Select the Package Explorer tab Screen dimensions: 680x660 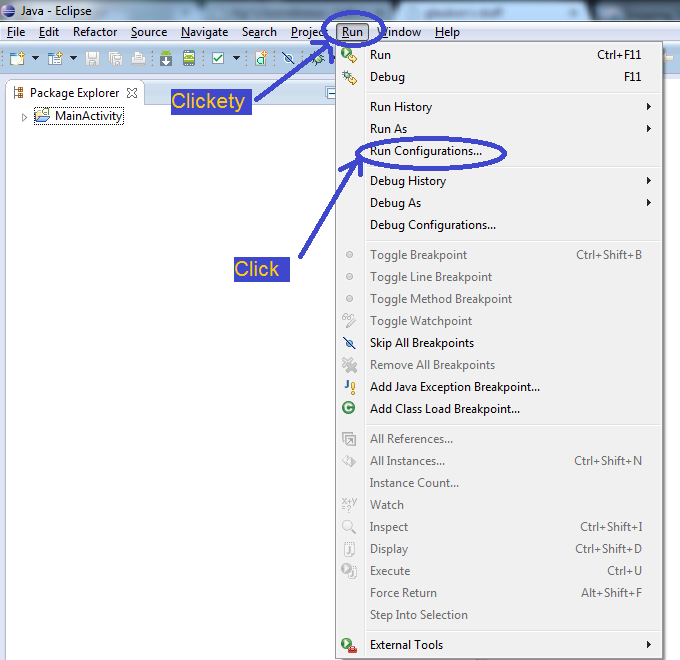(x=75, y=93)
